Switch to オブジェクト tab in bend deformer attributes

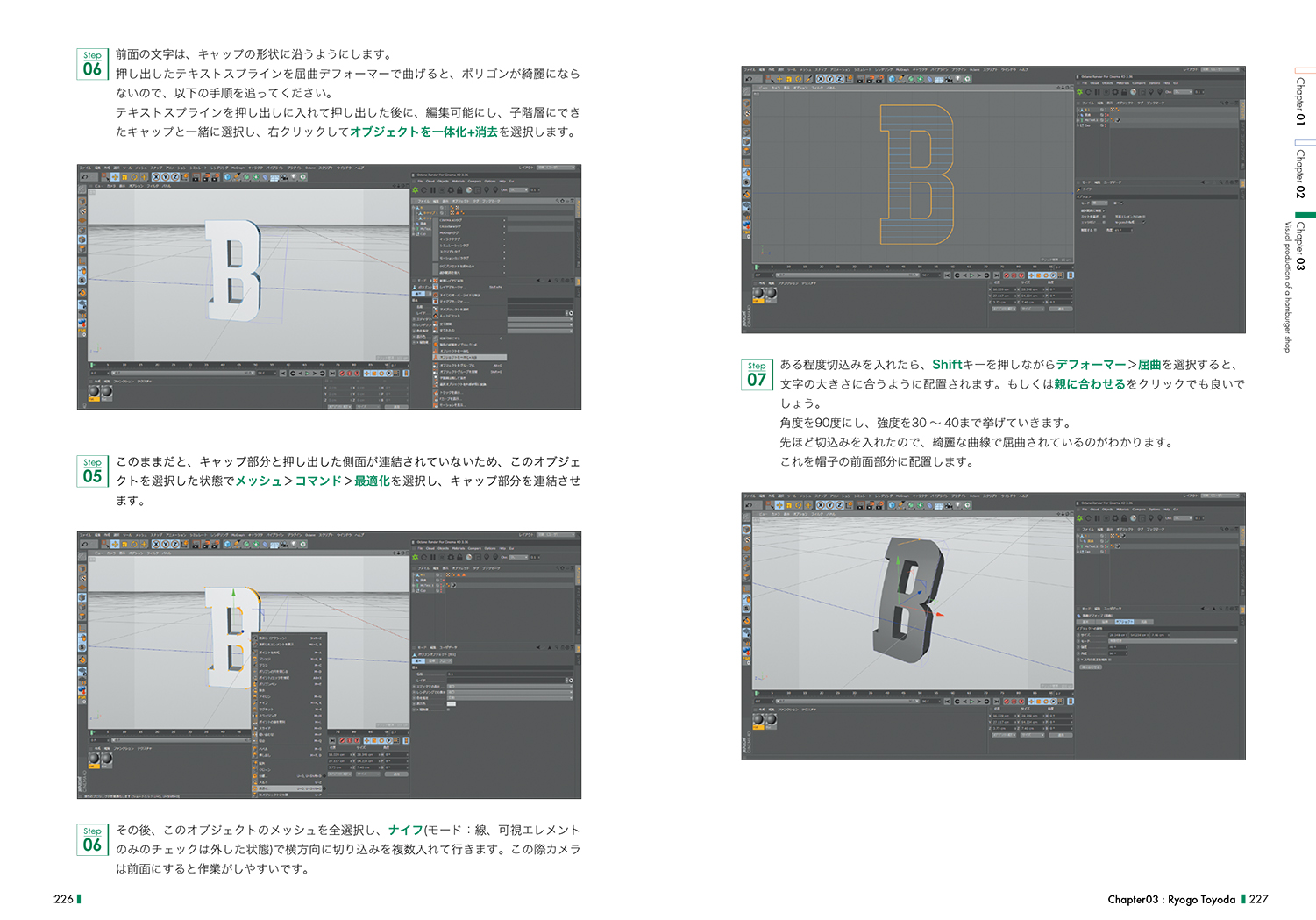point(1124,621)
